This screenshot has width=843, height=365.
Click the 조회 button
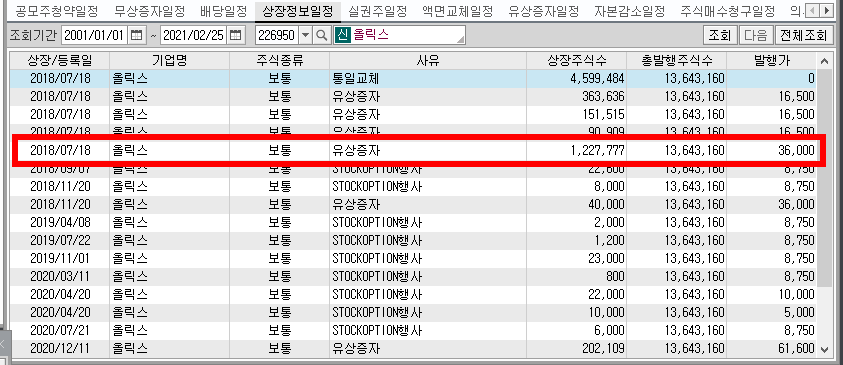coord(719,36)
